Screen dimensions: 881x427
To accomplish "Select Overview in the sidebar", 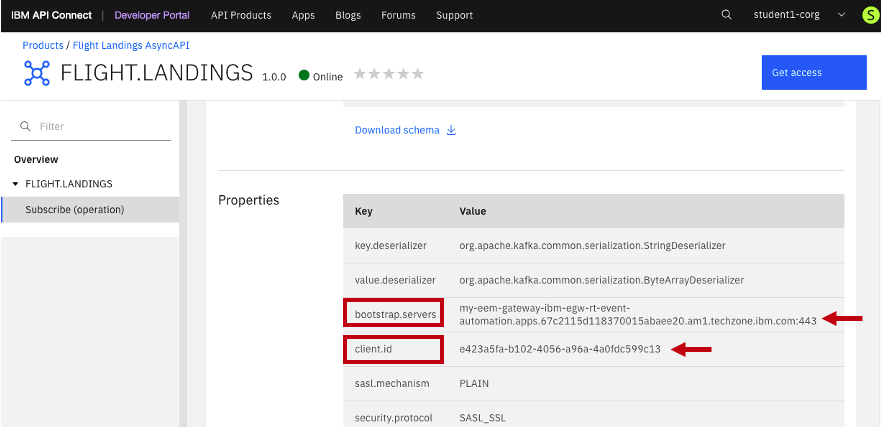I will pos(36,159).
